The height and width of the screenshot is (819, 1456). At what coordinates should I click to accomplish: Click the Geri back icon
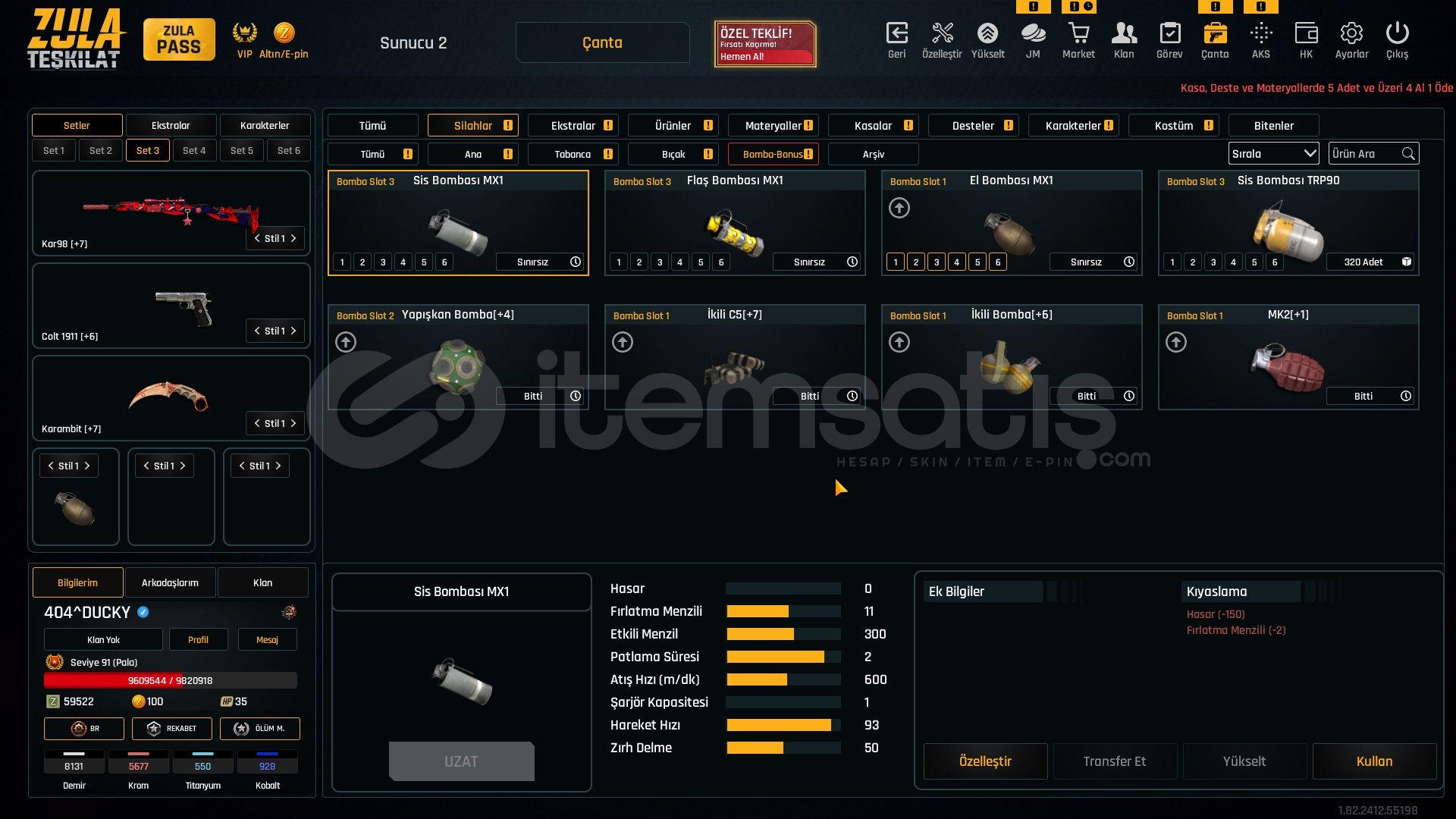tap(896, 34)
